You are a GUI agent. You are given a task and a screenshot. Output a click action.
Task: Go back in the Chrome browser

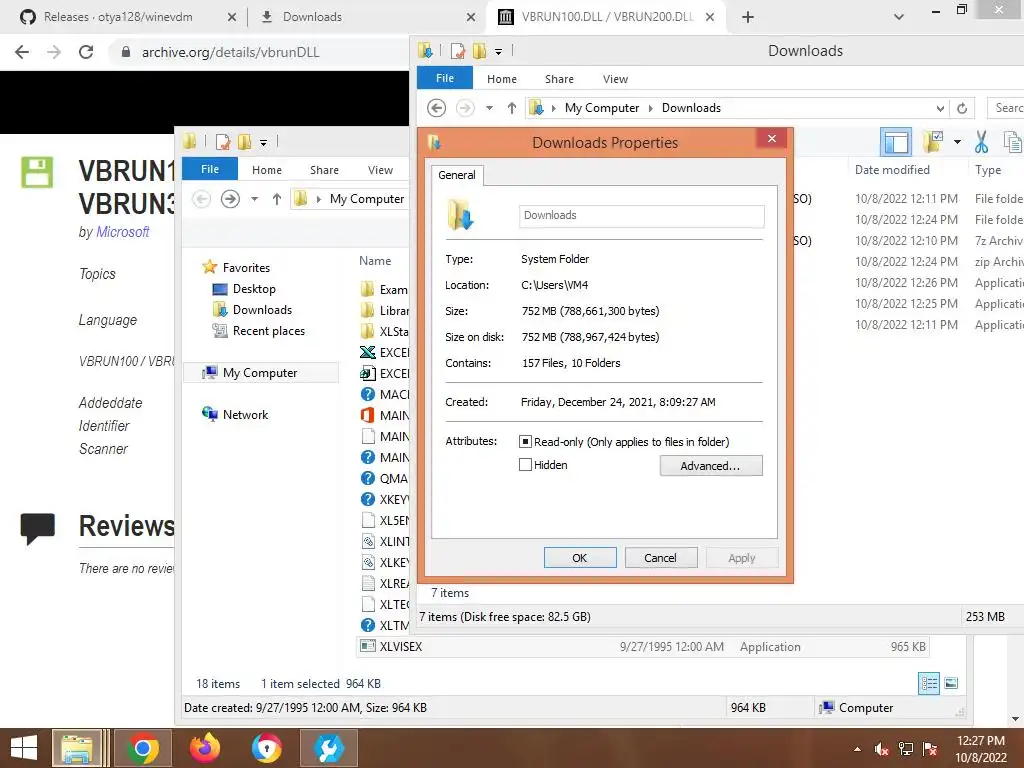click(22, 52)
